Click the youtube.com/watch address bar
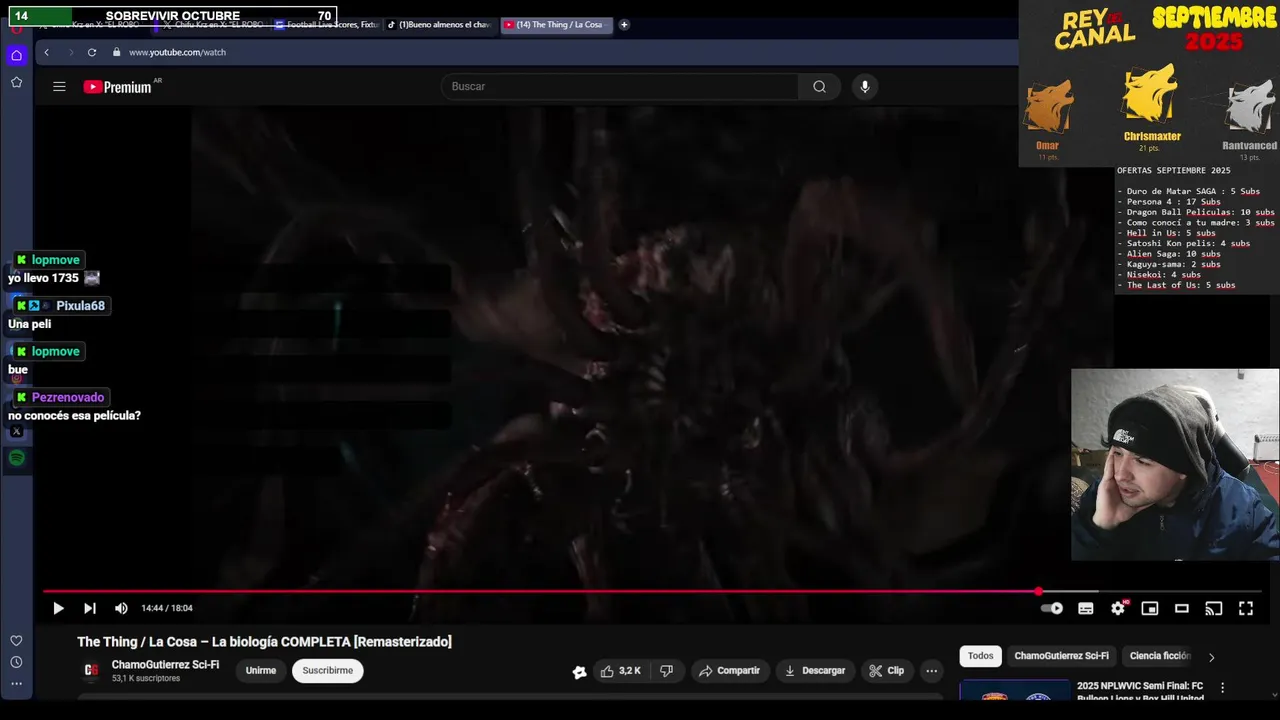1280x720 pixels. tap(177, 52)
